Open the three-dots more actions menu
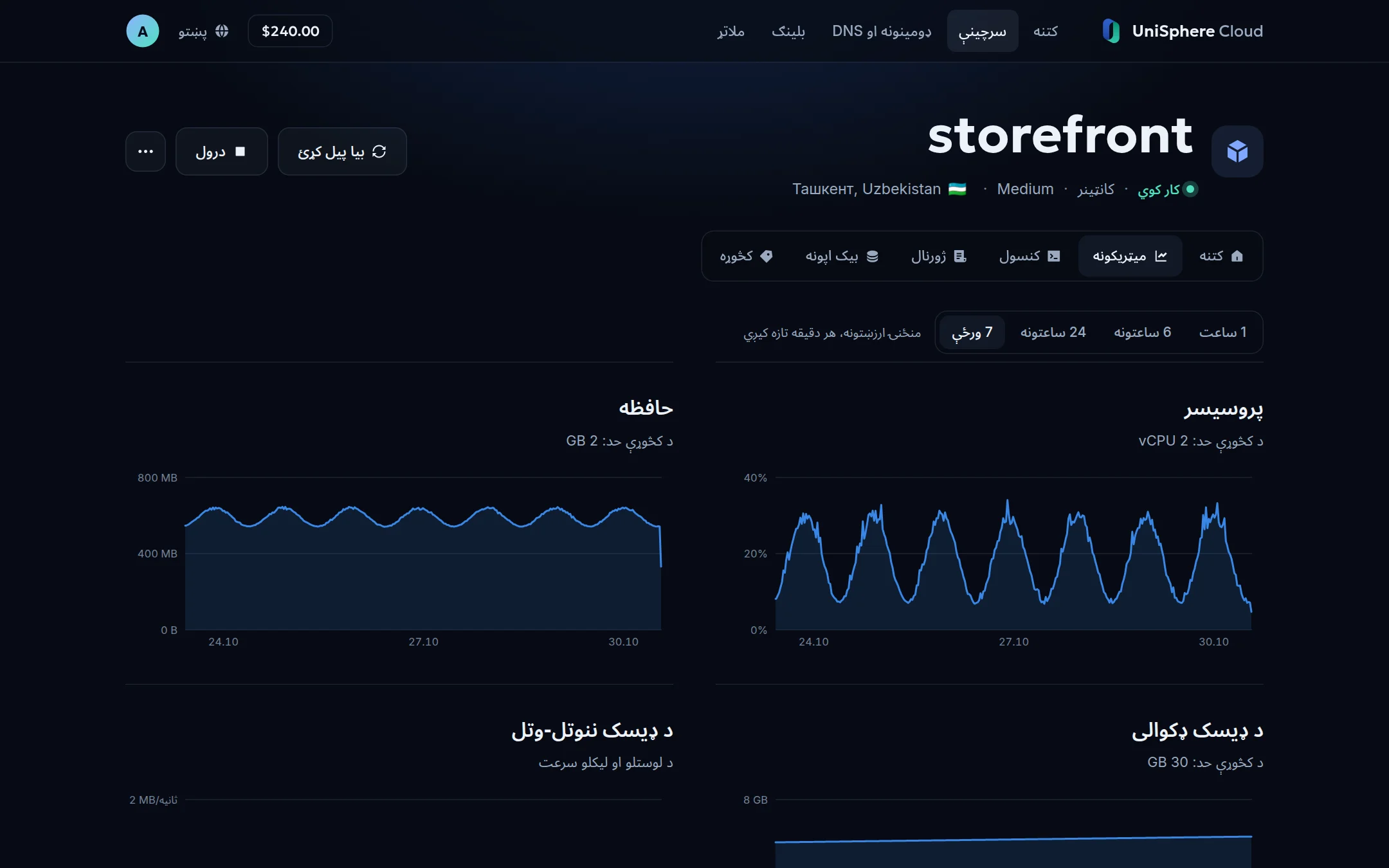This screenshot has height=868, width=1389. 145,151
